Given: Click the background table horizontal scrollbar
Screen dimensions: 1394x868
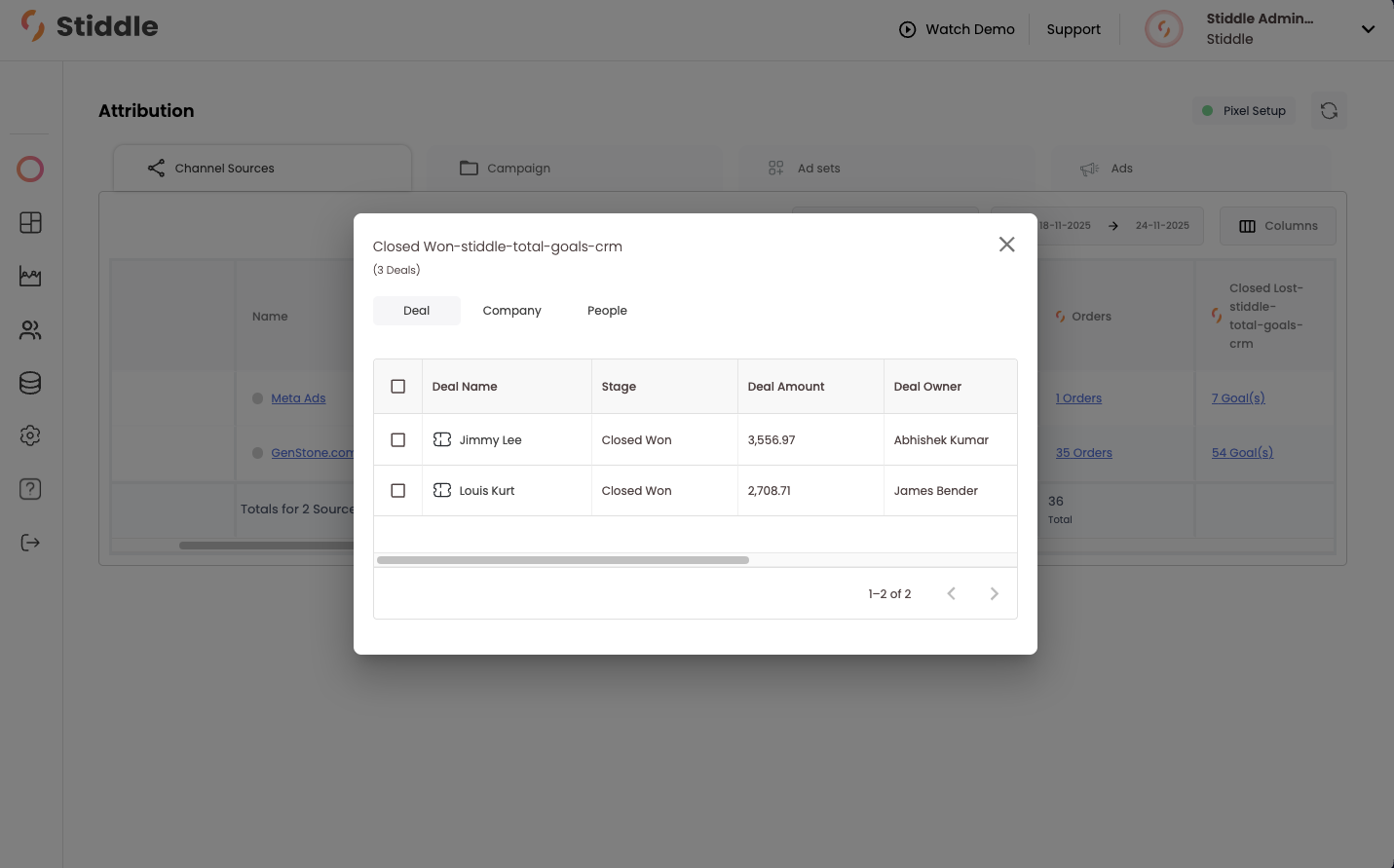Looking at the screenshot, I should click(x=266, y=546).
